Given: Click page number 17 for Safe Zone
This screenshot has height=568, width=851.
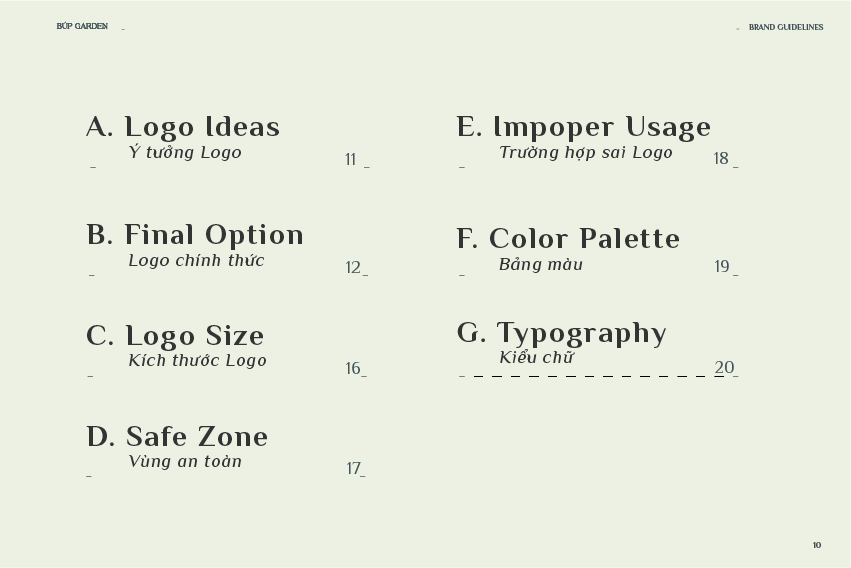Looking at the screenshot, I should coord(353,468).
